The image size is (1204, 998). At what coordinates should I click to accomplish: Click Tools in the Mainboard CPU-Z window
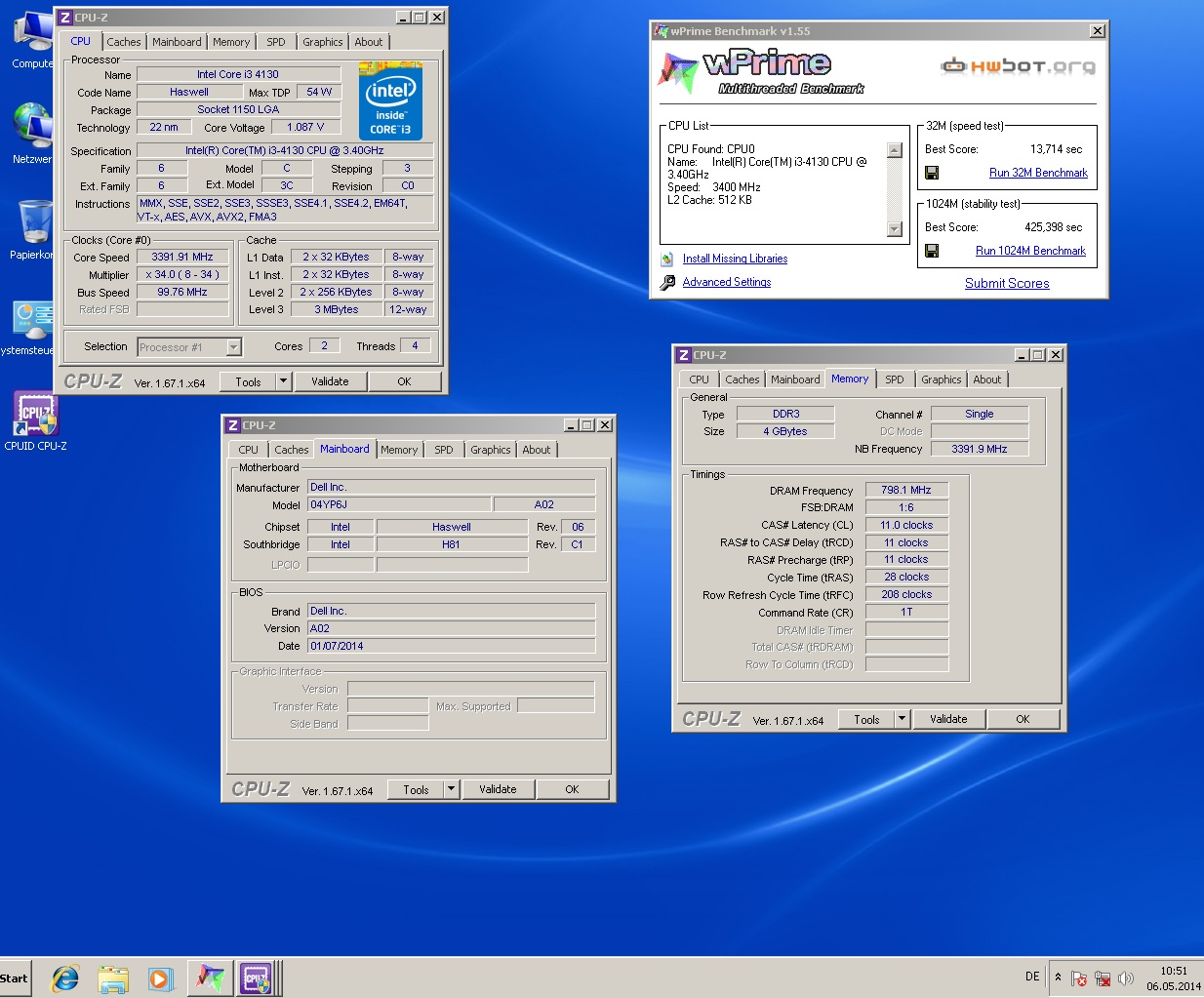417,789
